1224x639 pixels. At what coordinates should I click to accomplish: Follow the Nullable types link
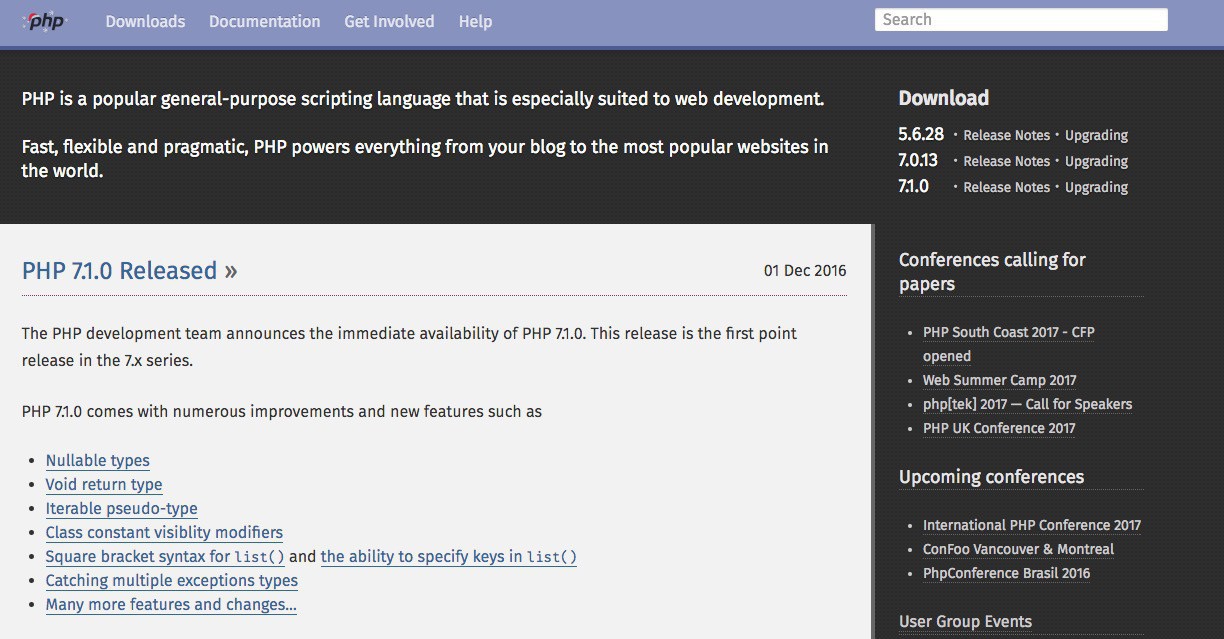(98, 461)
